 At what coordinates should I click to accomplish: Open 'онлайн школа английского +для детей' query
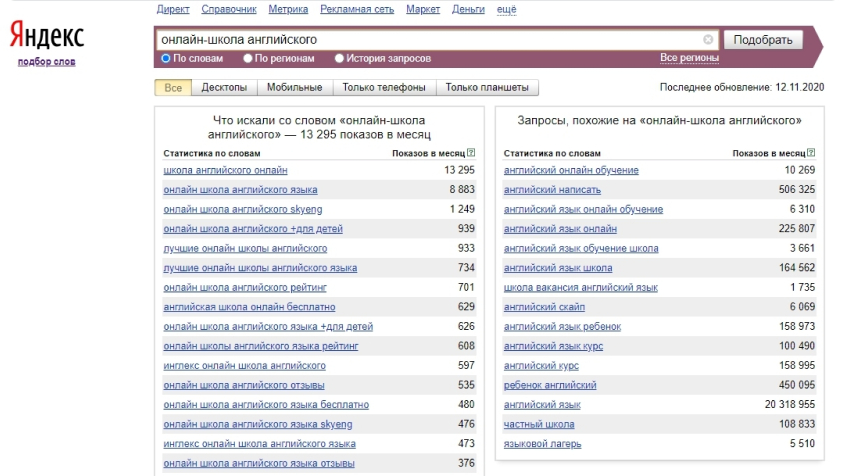coord(253,229)
